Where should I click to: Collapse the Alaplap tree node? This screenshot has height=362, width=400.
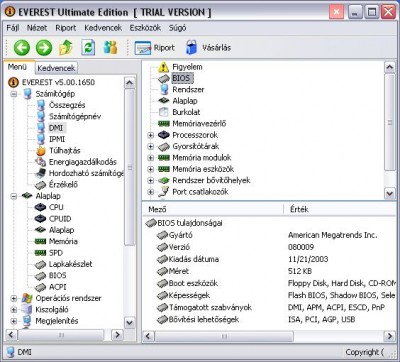(14, 196)
